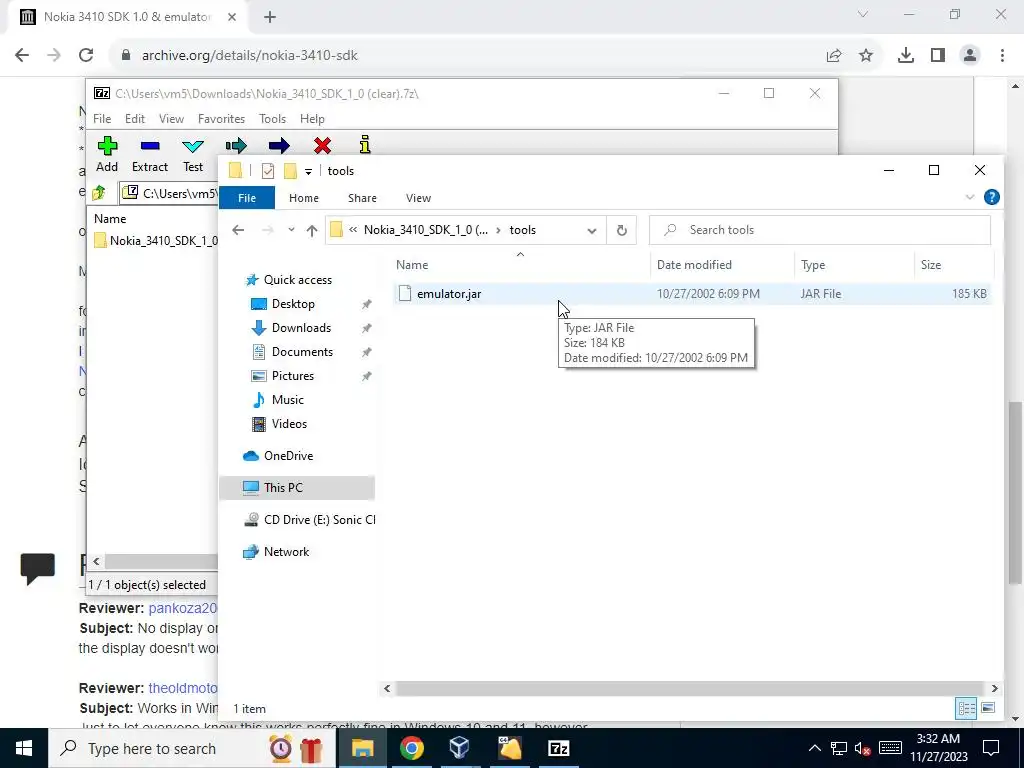1024x768 pixels.
Task: Open the Explorer Home ribbon tab
Action: point(304,198)
